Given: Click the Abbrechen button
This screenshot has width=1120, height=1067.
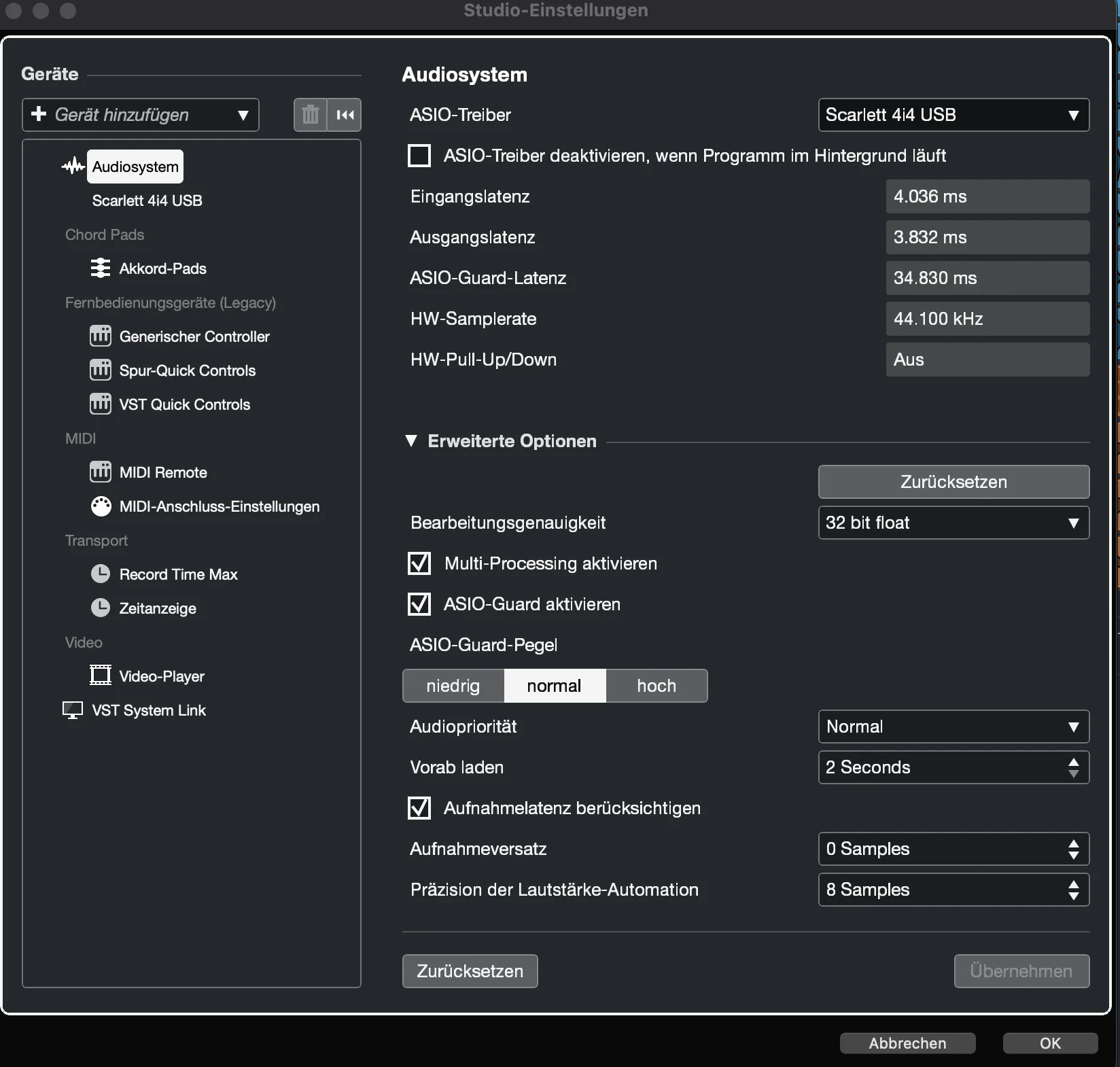Looking at the screenshot, I should [908, 1043].
